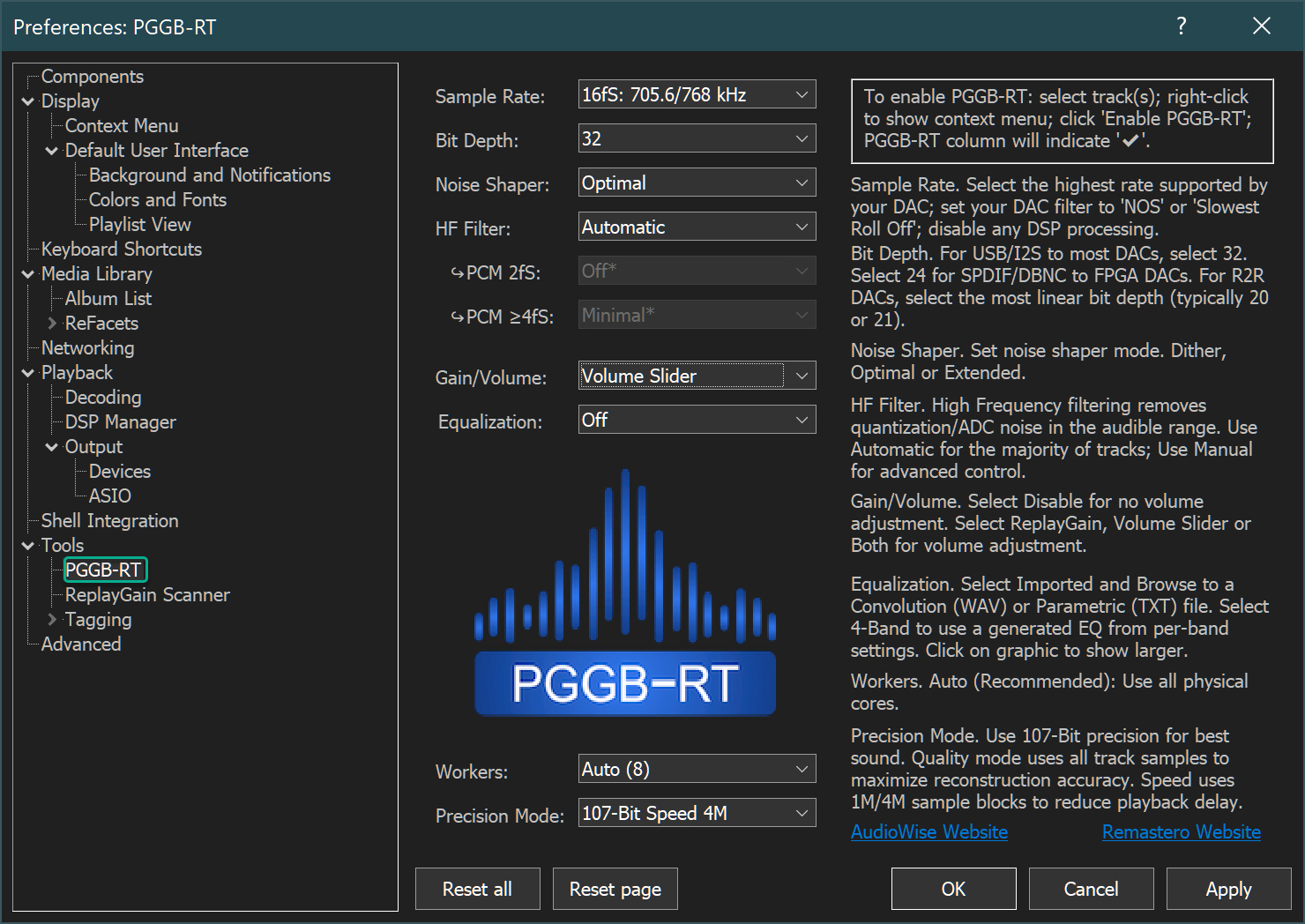Open the AudioWise Website link
This screenshot has height=924, width=1305.
(929, 831)
